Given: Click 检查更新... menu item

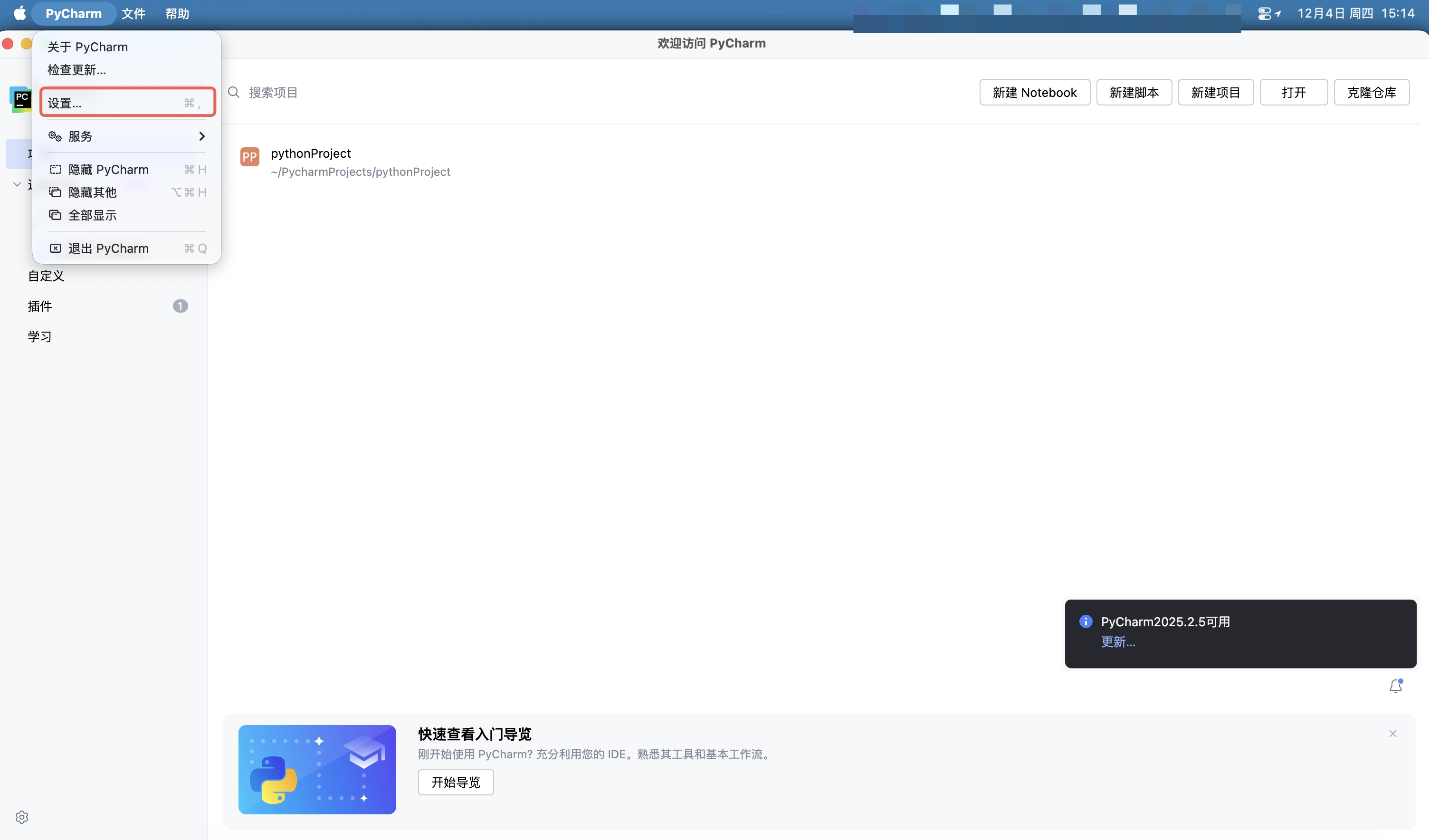Looking at the screenshot, I should click(x=76, y=70).
